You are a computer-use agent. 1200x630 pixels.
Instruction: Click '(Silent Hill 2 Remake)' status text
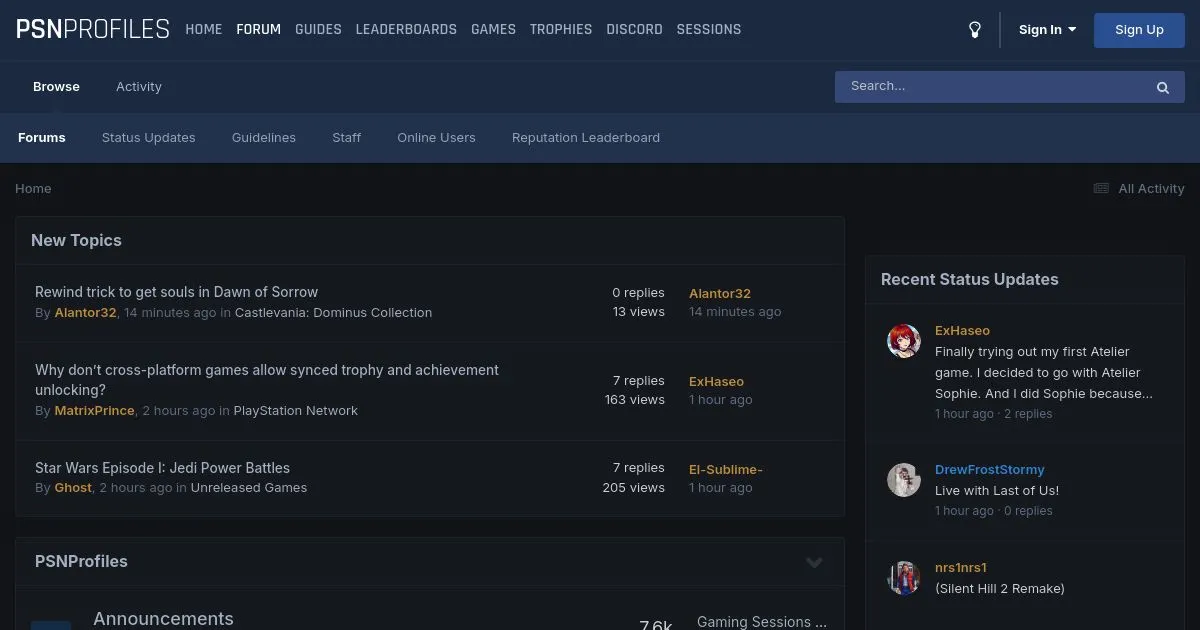click(1000, 588)
